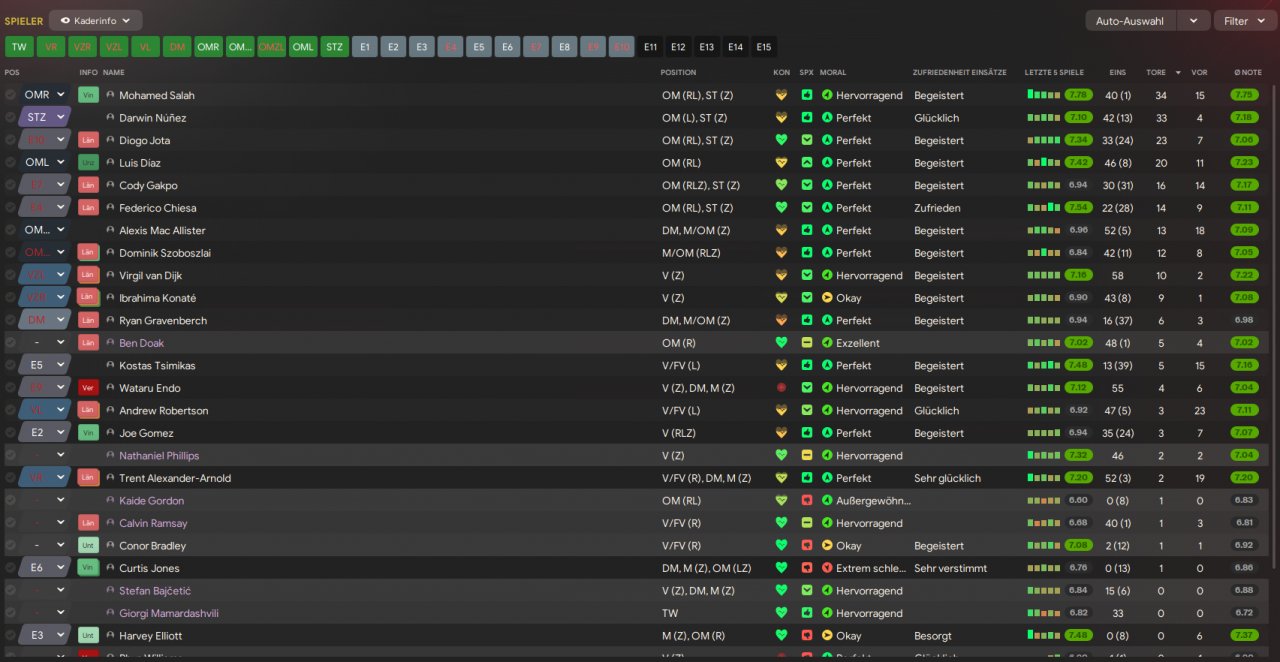Viewport: 1280px width, 662px height.
Task: Tick the selection circle for Ben Doak
Action: click(11, 343)
